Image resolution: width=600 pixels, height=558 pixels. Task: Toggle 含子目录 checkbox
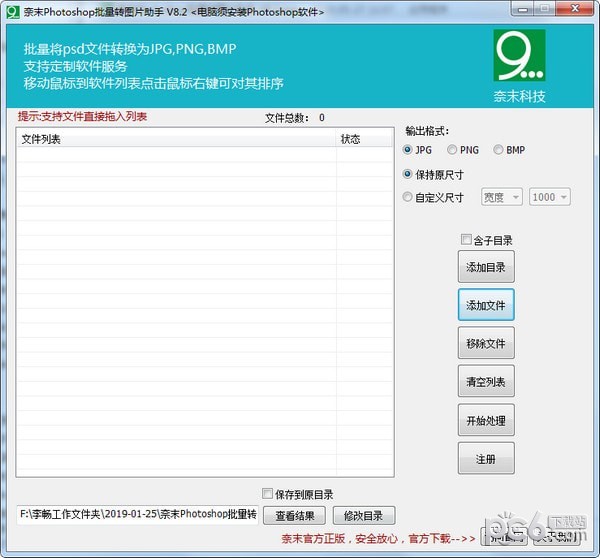[466, 240]
